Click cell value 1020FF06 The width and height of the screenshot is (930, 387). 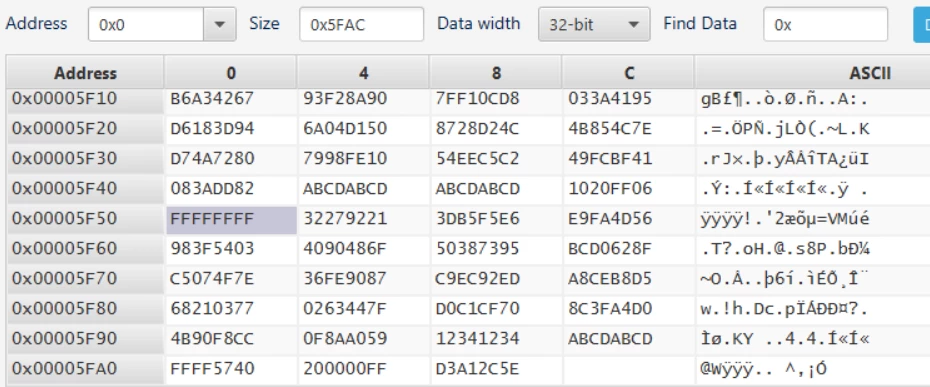click(610, 189)
